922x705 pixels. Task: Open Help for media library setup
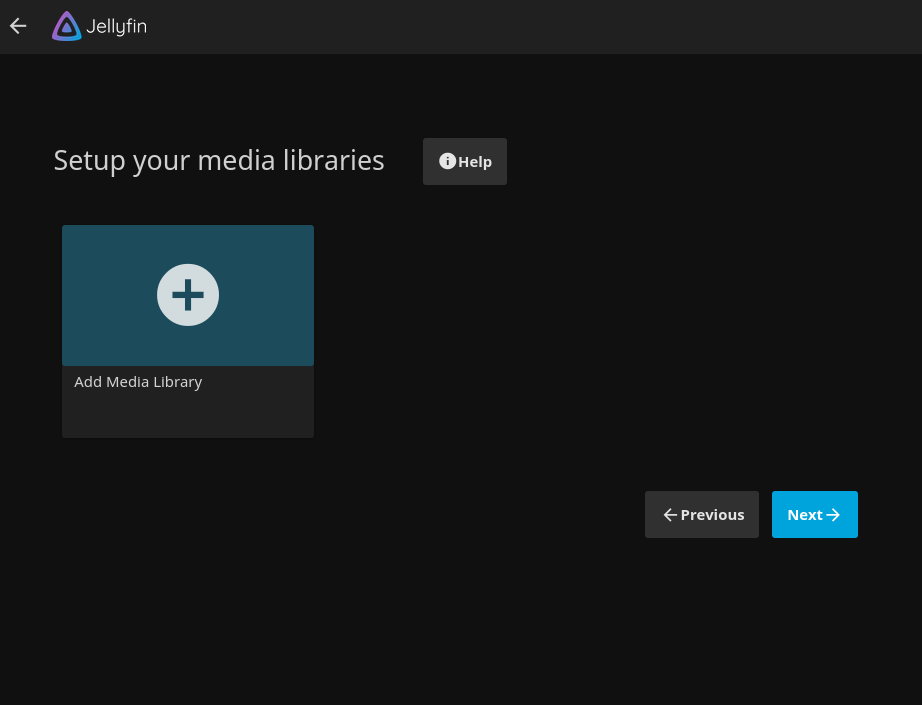click(464, 161)
